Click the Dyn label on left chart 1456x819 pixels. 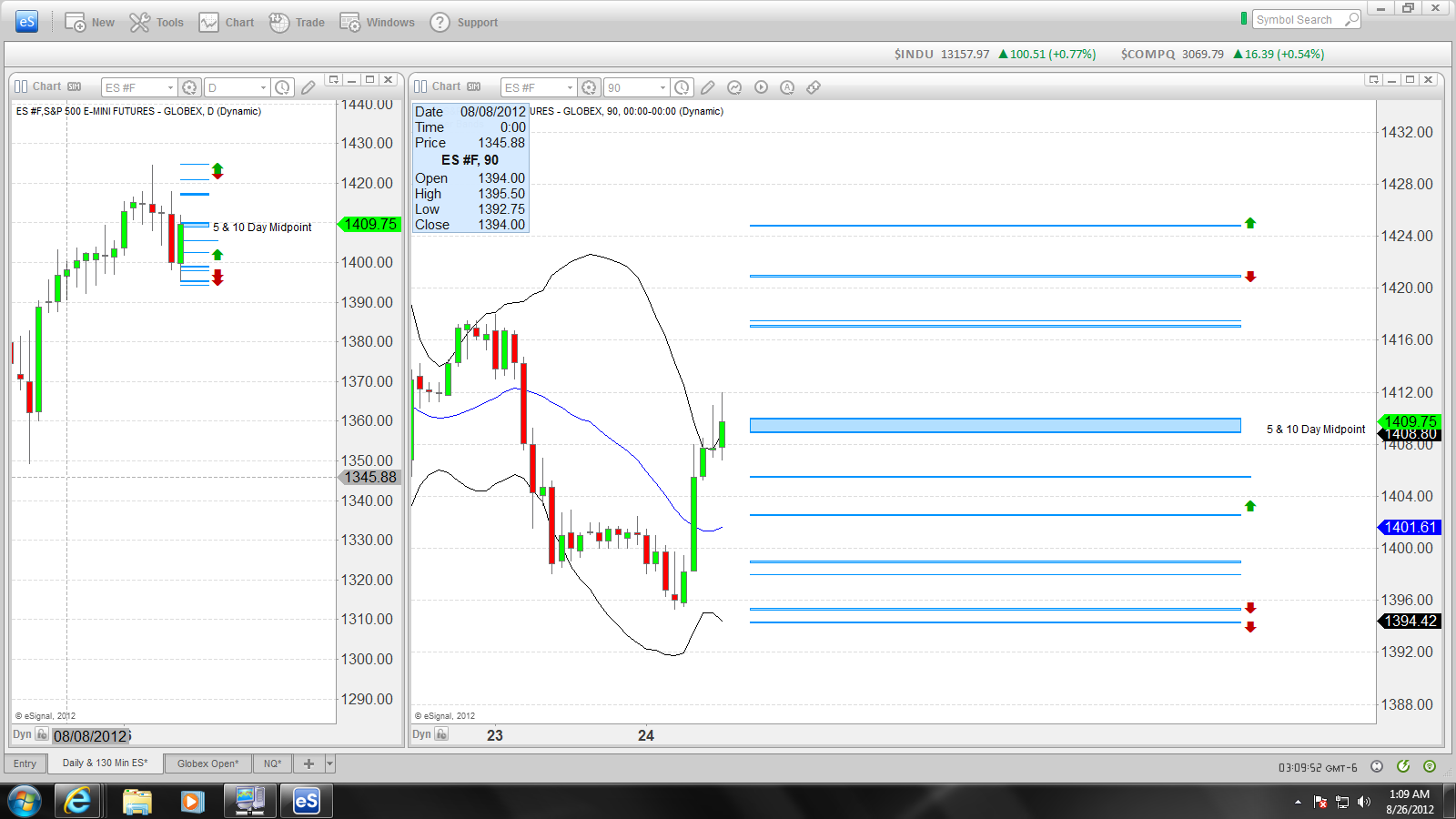click(22, 734)
